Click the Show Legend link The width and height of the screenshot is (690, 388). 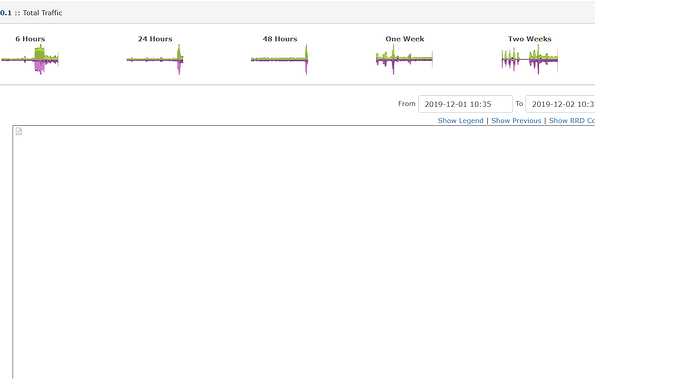click(460, 121)
